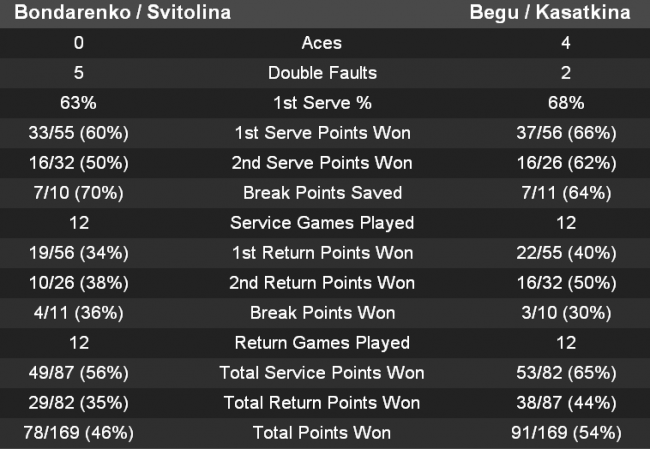The image size is (650, 449).
Task: Click the Double Faults label
Action: click(x=321, y=73)
